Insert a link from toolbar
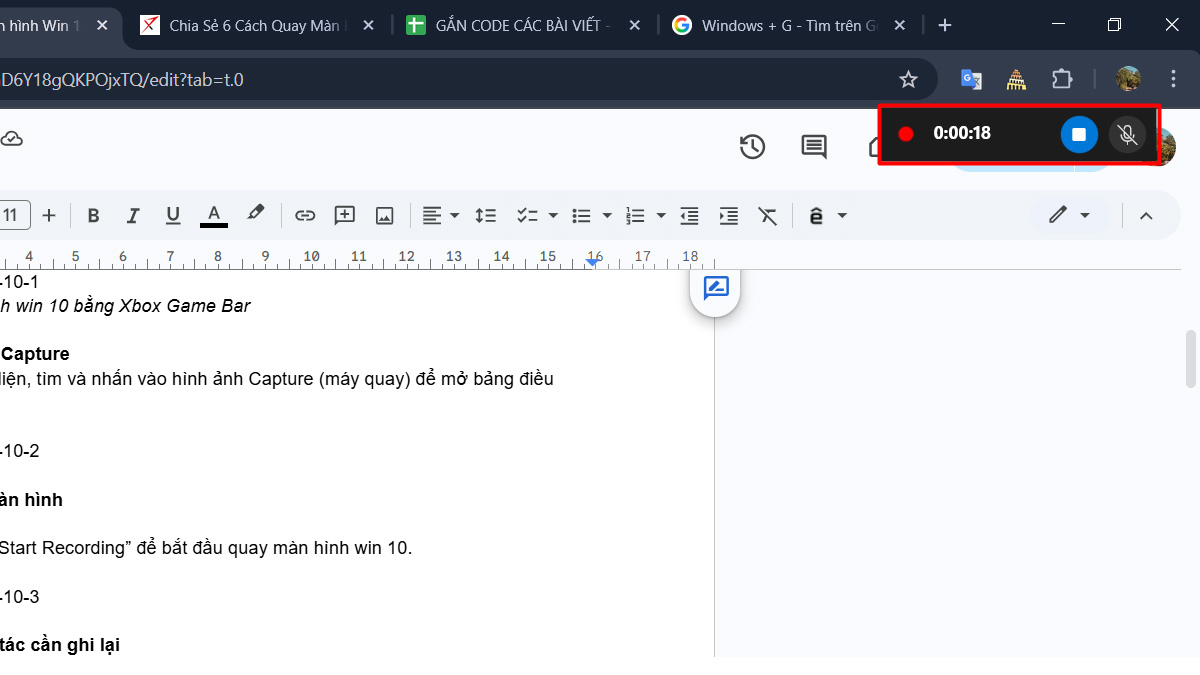The width and height of the screenshot is (1200, 675). [305, 215]
